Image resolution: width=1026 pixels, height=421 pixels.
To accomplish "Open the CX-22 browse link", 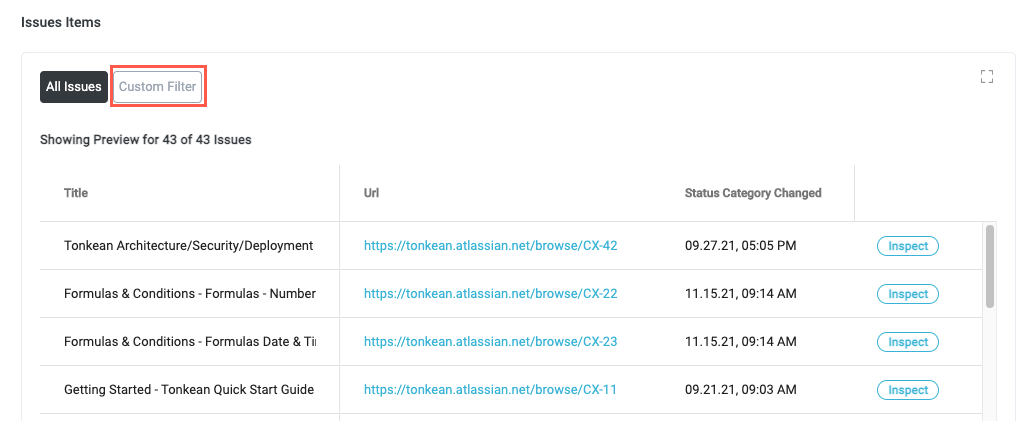I will 490,294.
